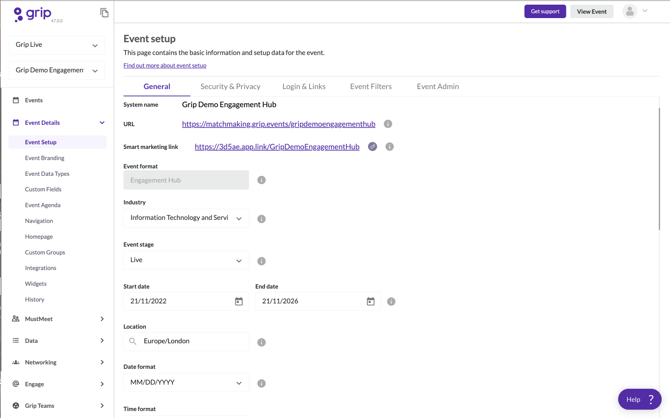Screen dimensions: 670x418
Task: Open the End date calendar picker
Action: [370, 301]
